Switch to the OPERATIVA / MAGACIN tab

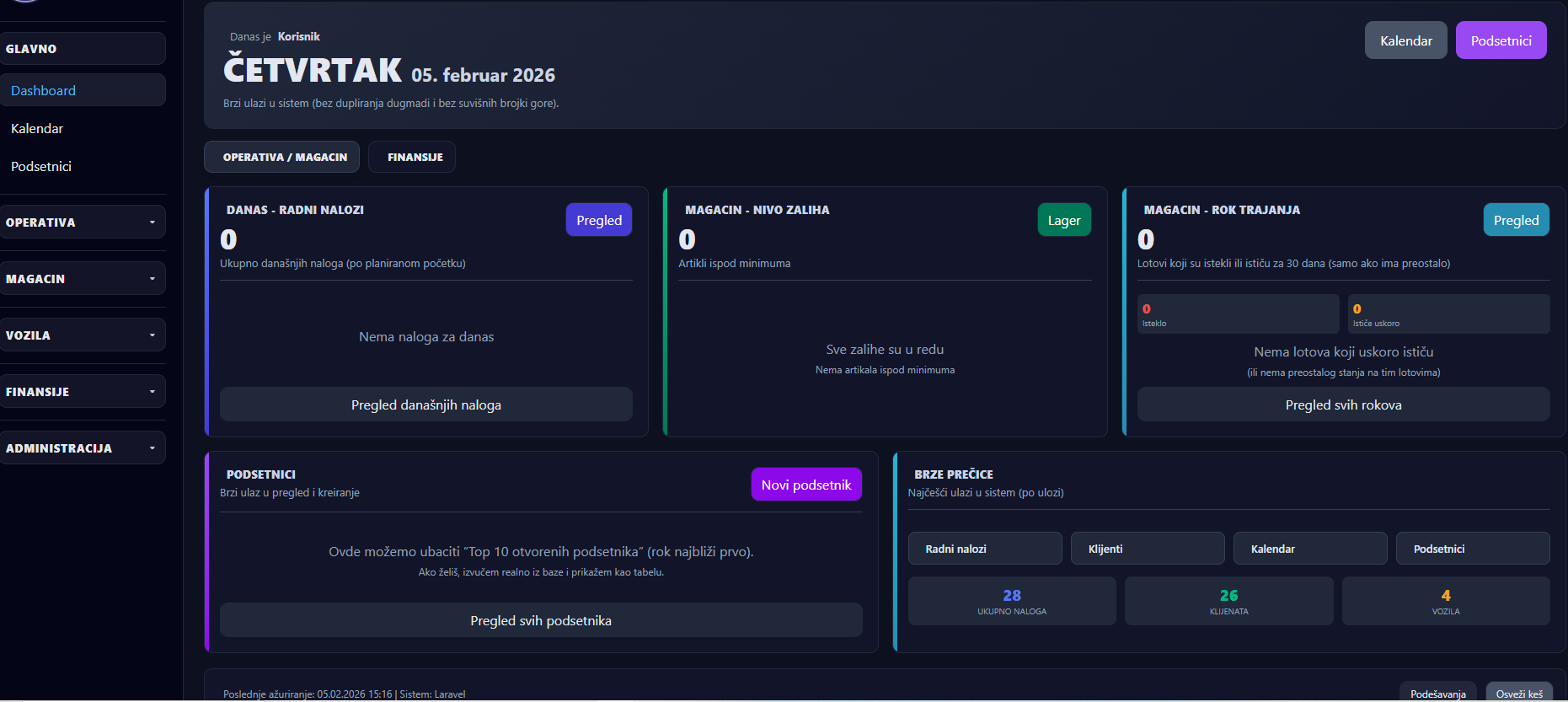point(281,157)
